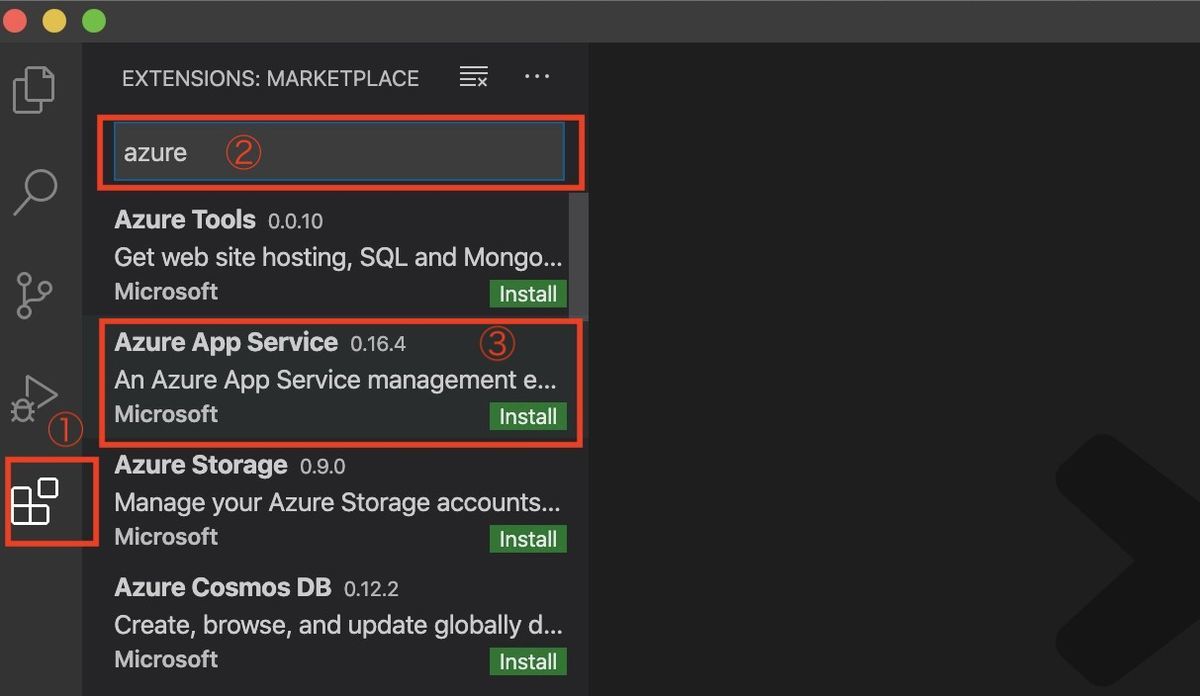Click Microsoft publisher under Azure Storage
This screenshot has height=696, width=1200.
coord(166,537)
